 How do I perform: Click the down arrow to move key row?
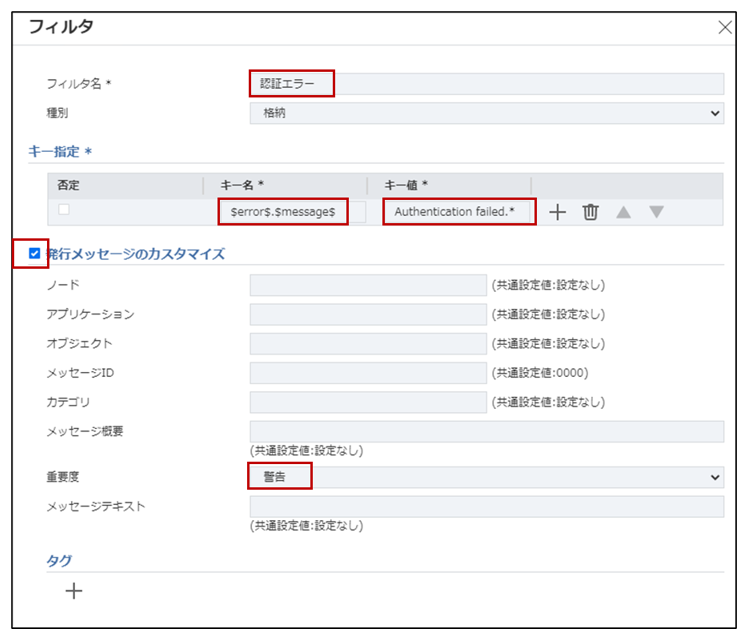pyautogui.click(x=656, y=212)
